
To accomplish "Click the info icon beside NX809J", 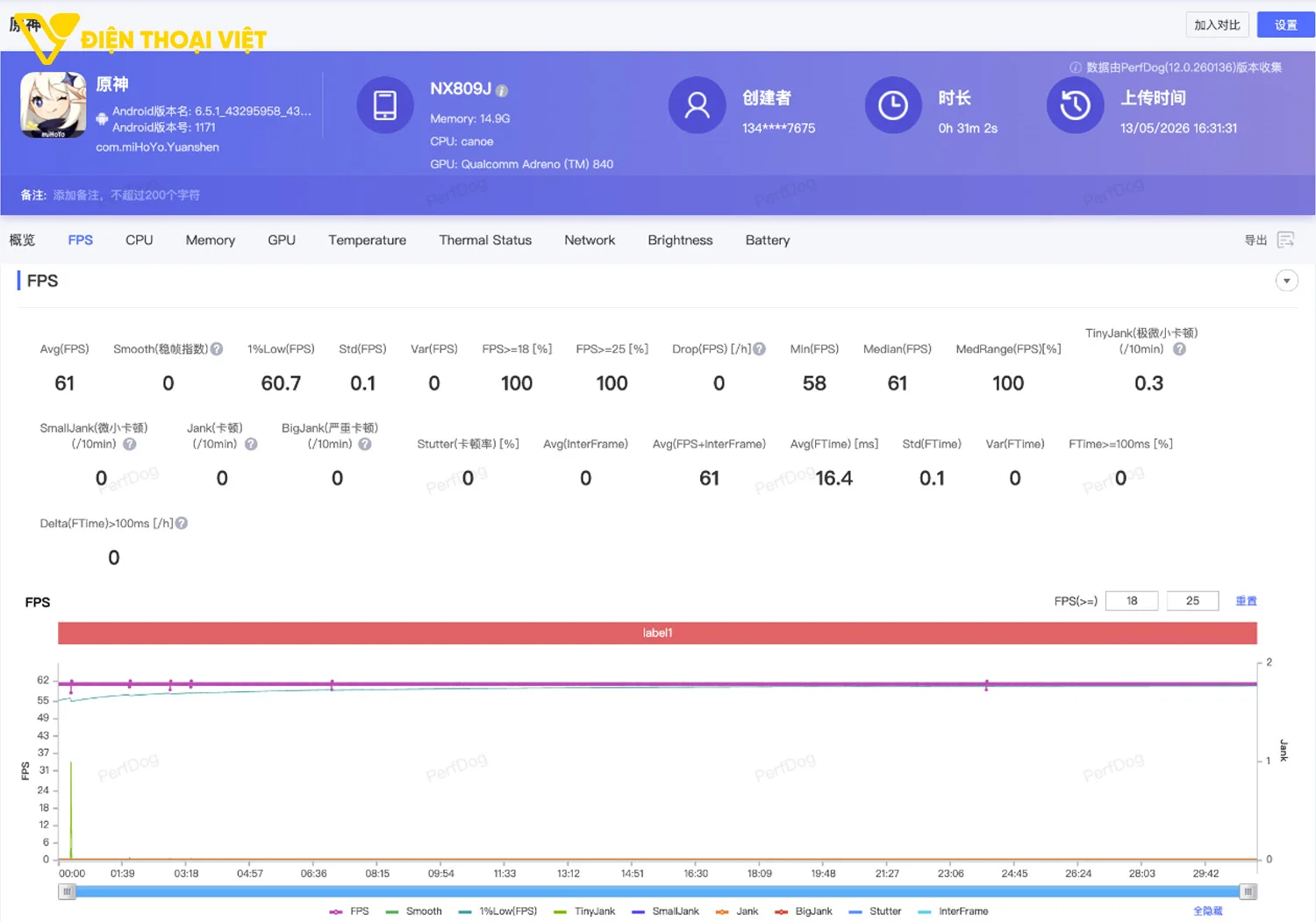I will tap(502, 90).
